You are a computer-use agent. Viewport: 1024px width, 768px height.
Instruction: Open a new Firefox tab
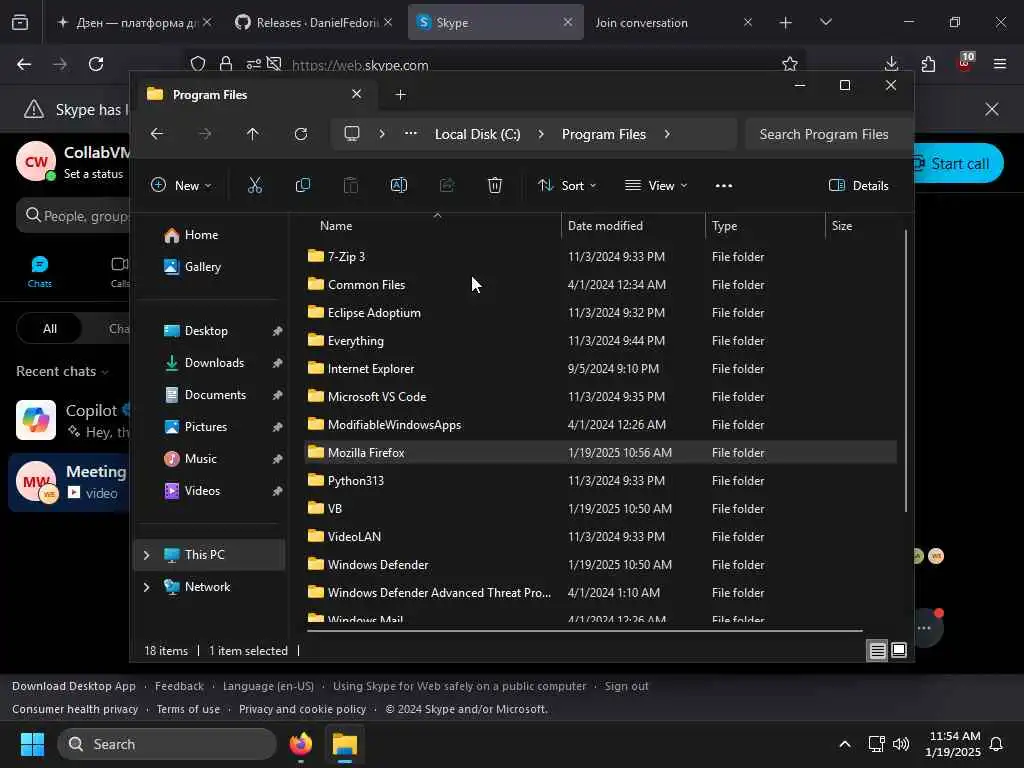pos(786,23)
